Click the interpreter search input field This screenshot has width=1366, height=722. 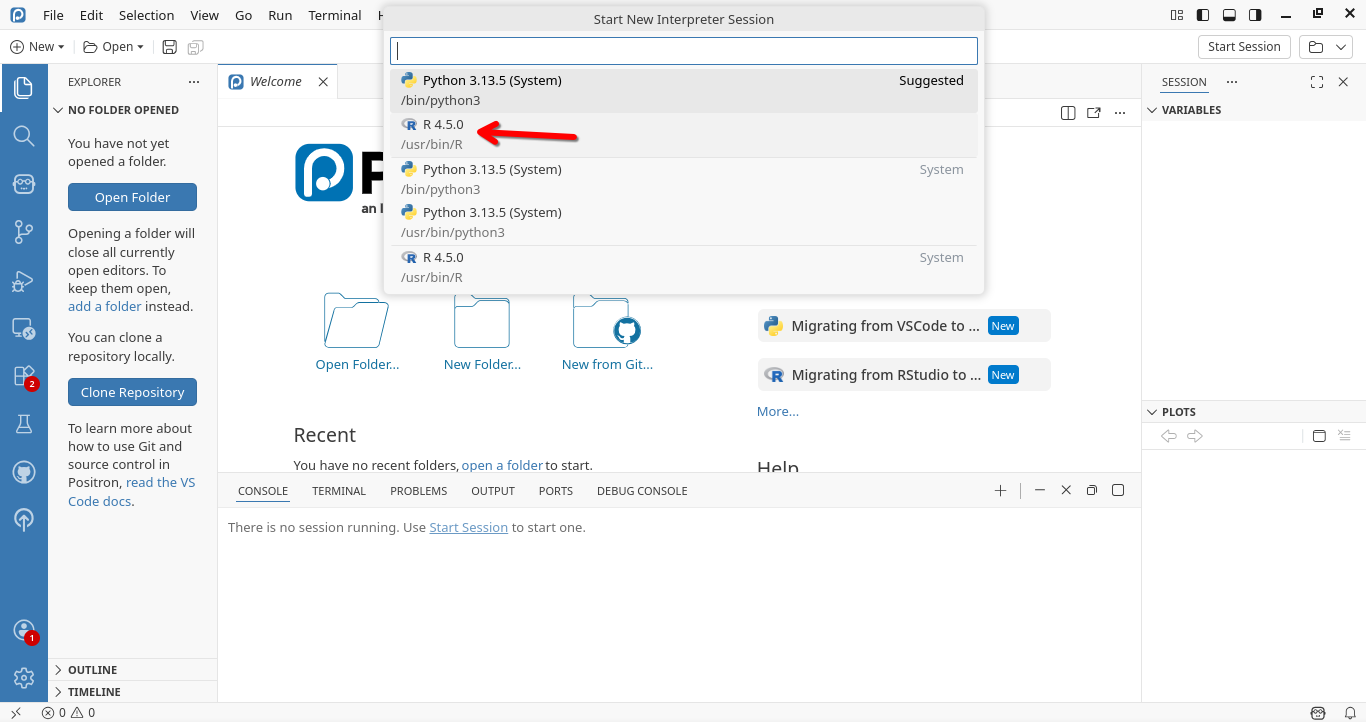[683, 51]
